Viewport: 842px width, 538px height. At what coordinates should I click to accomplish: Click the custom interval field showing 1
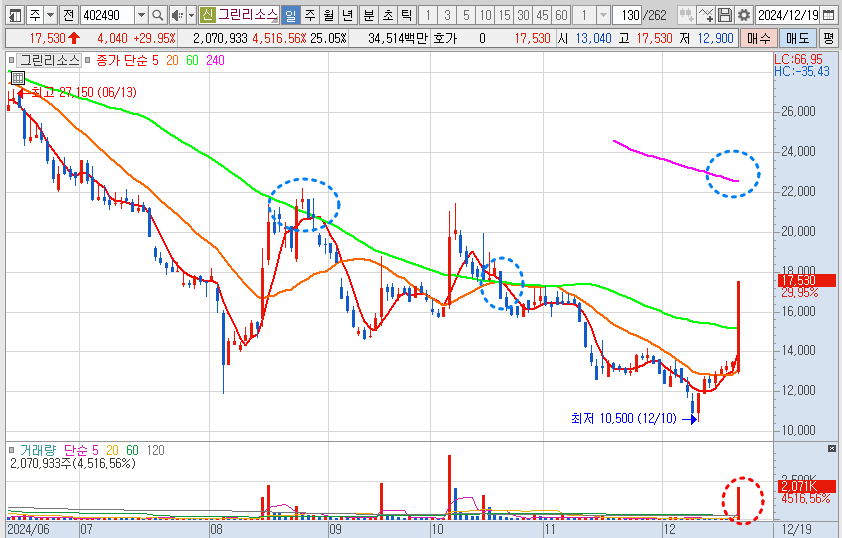584,15
